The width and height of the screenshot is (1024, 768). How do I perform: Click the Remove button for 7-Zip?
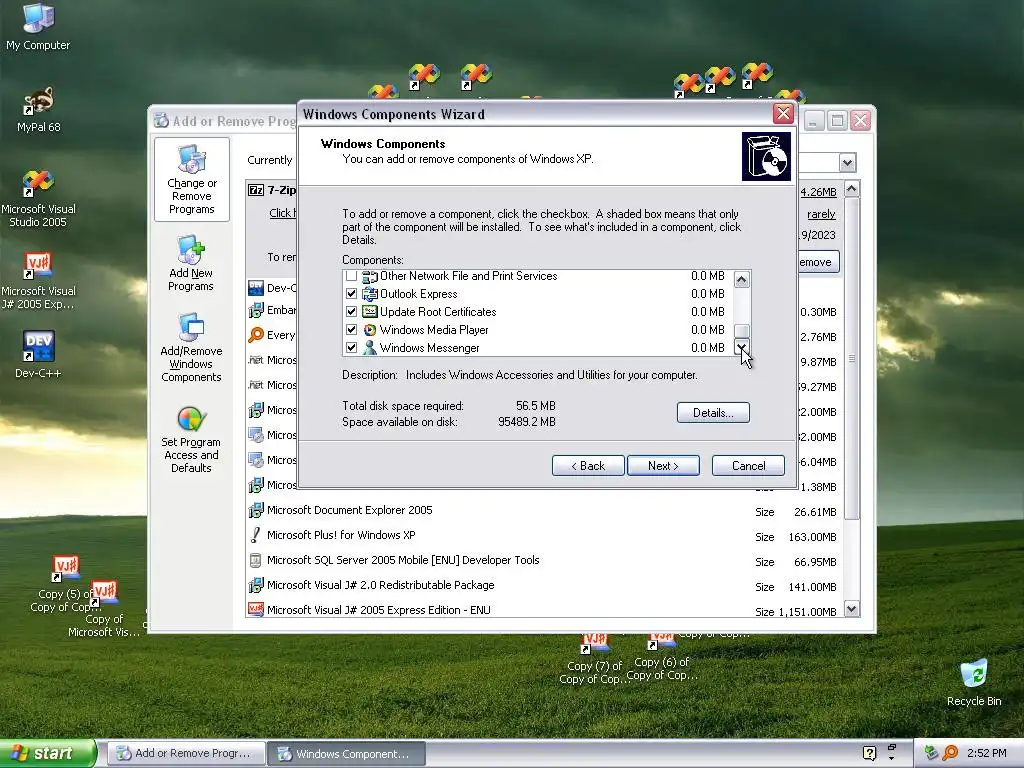pos(818,262)
